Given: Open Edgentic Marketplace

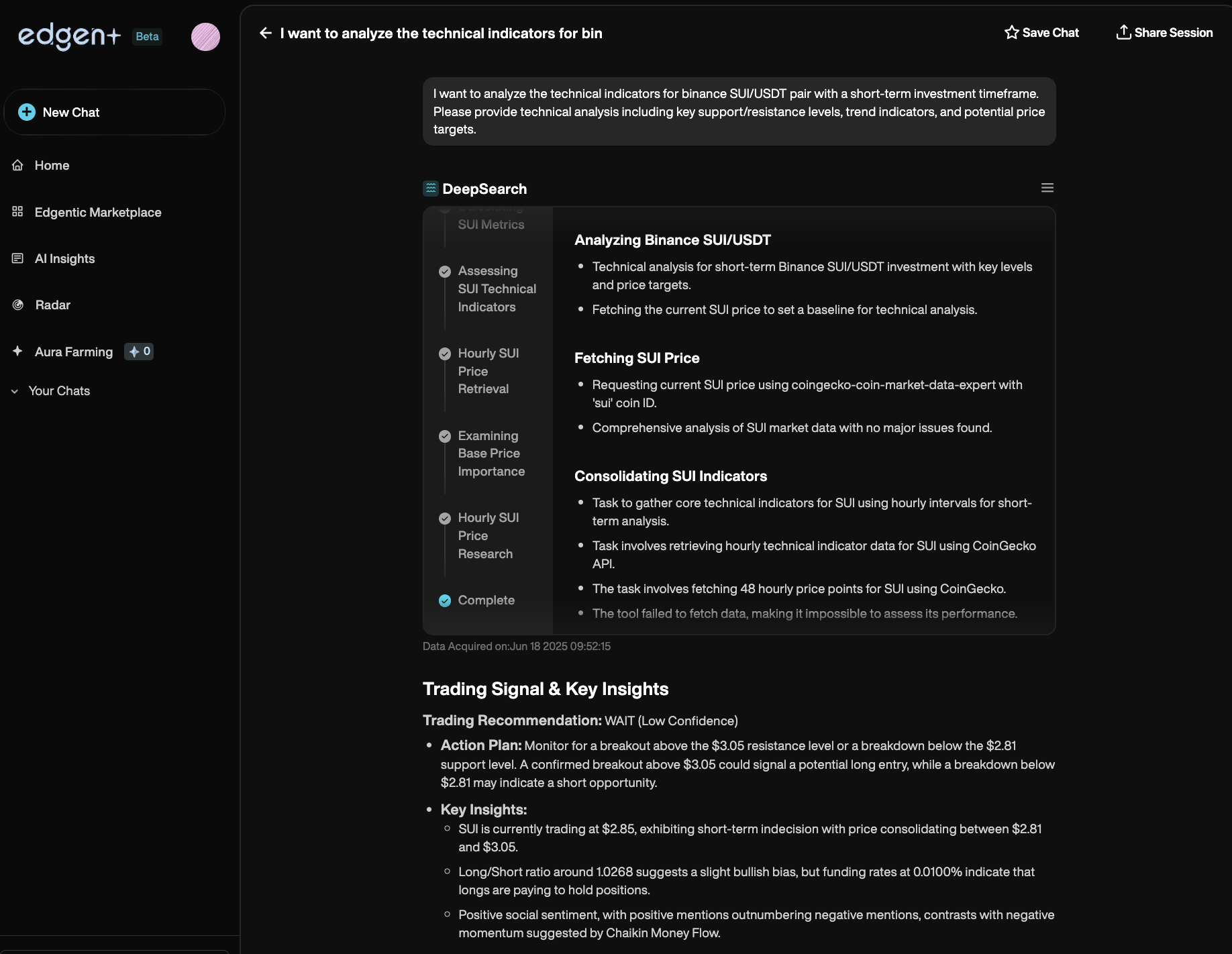Looking at the screenshot, I should coord(97,212).
